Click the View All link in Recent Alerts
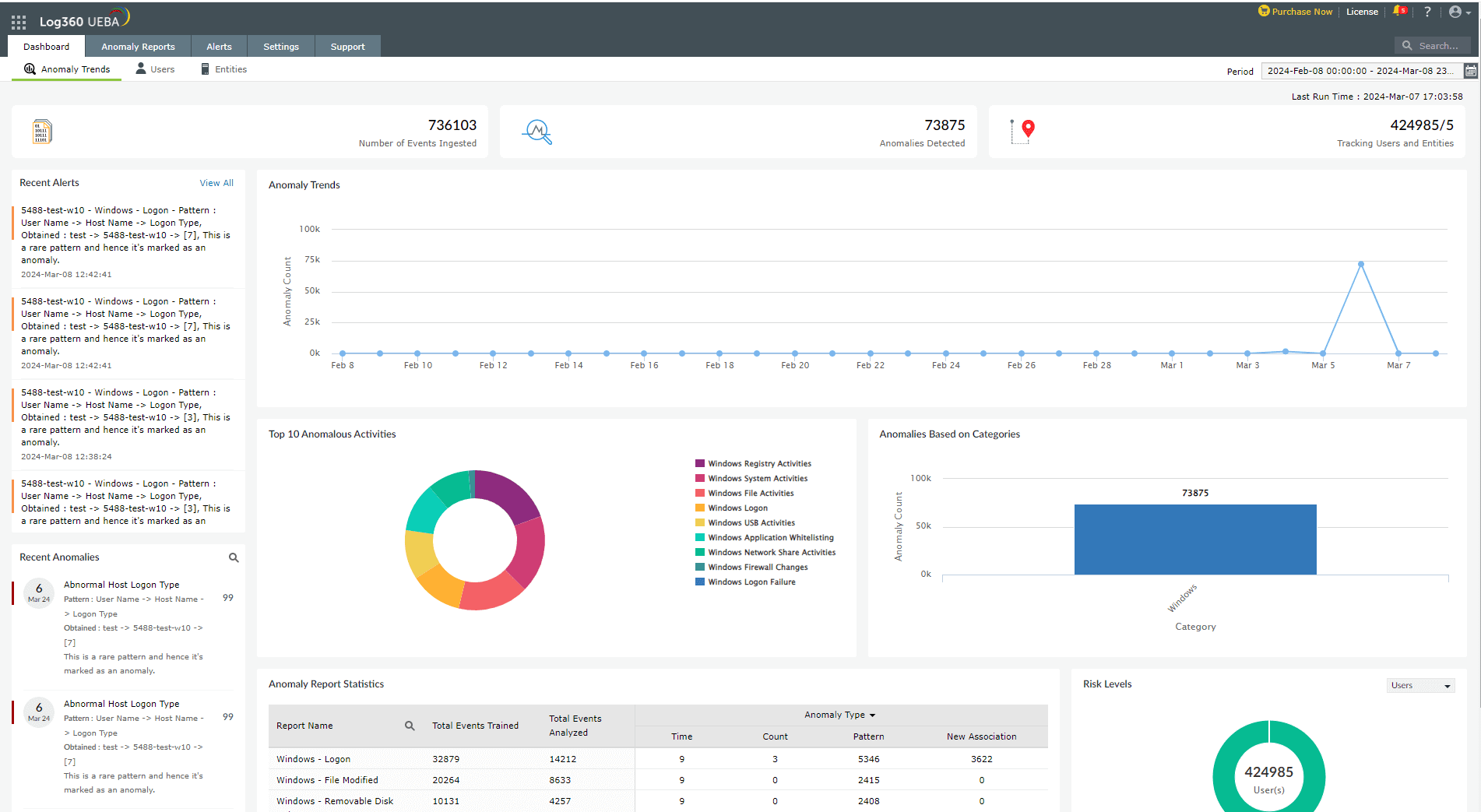The width and height of the screenshot is (1481, 812). [216, 182]
